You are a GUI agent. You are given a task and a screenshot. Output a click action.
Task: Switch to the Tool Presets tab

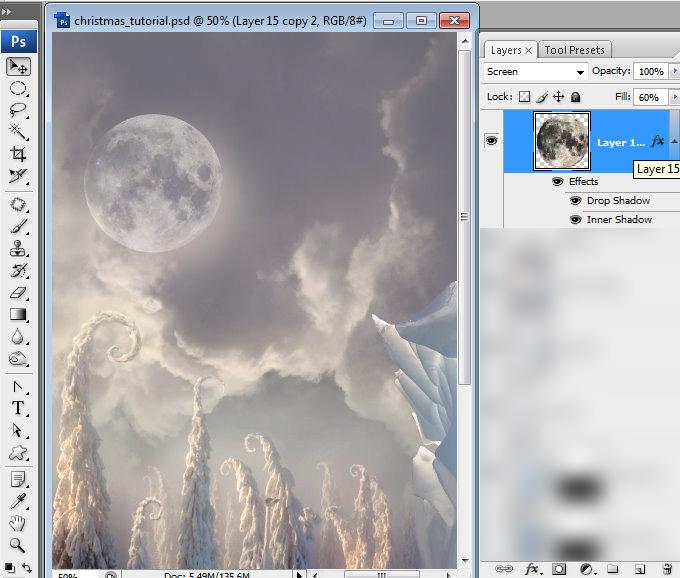(x=574, y=50)
